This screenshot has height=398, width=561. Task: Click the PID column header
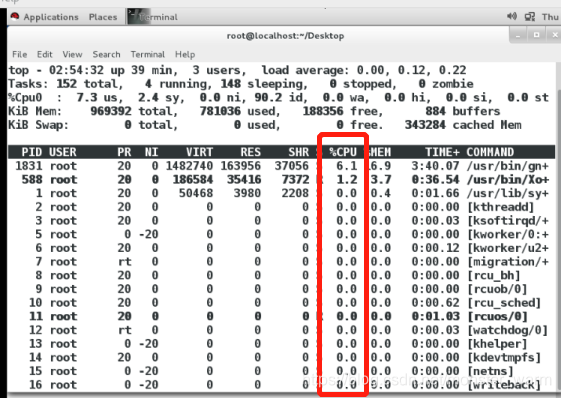pos(31,152)
